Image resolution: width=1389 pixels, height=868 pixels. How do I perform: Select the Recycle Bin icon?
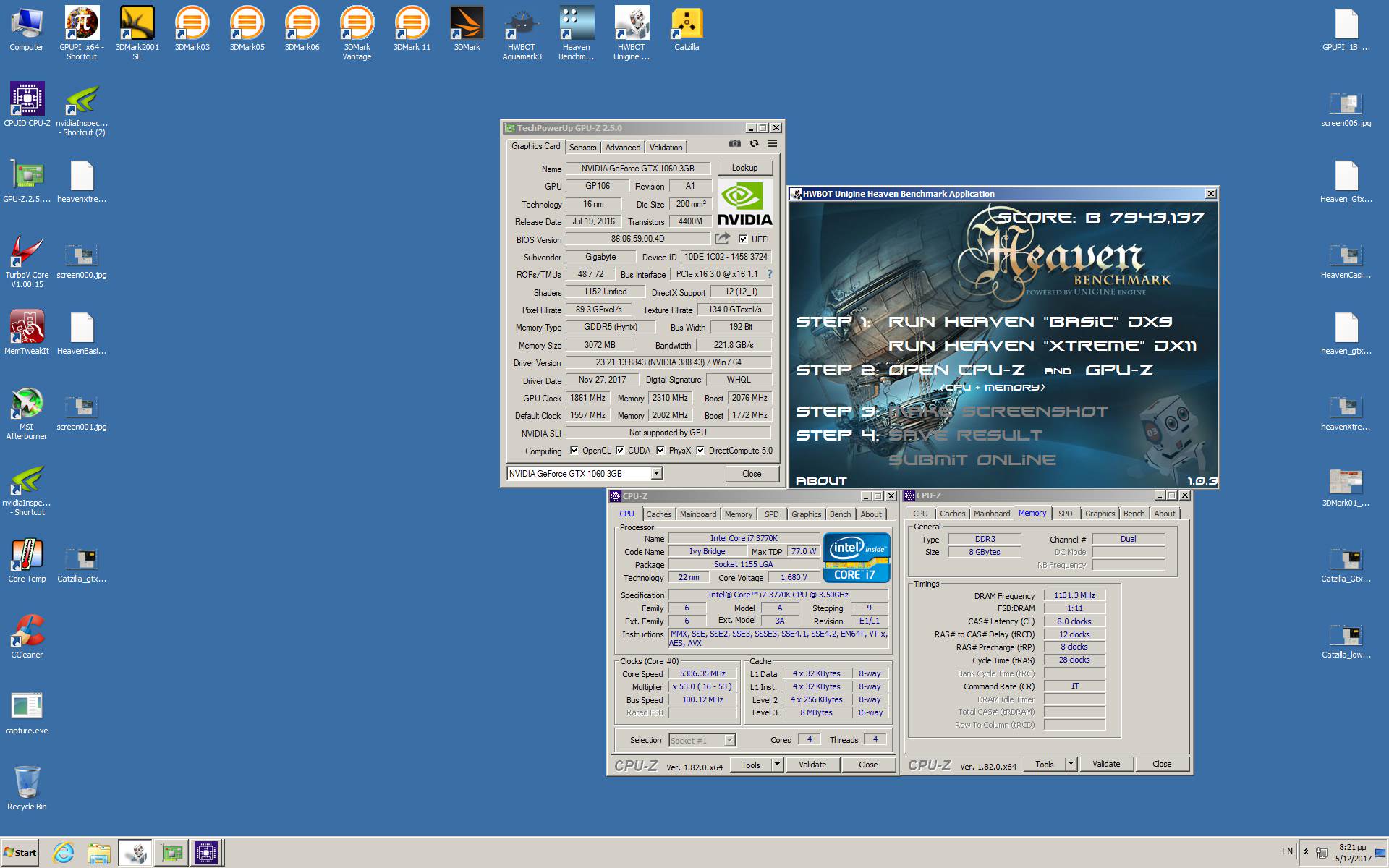click(27, 788)
